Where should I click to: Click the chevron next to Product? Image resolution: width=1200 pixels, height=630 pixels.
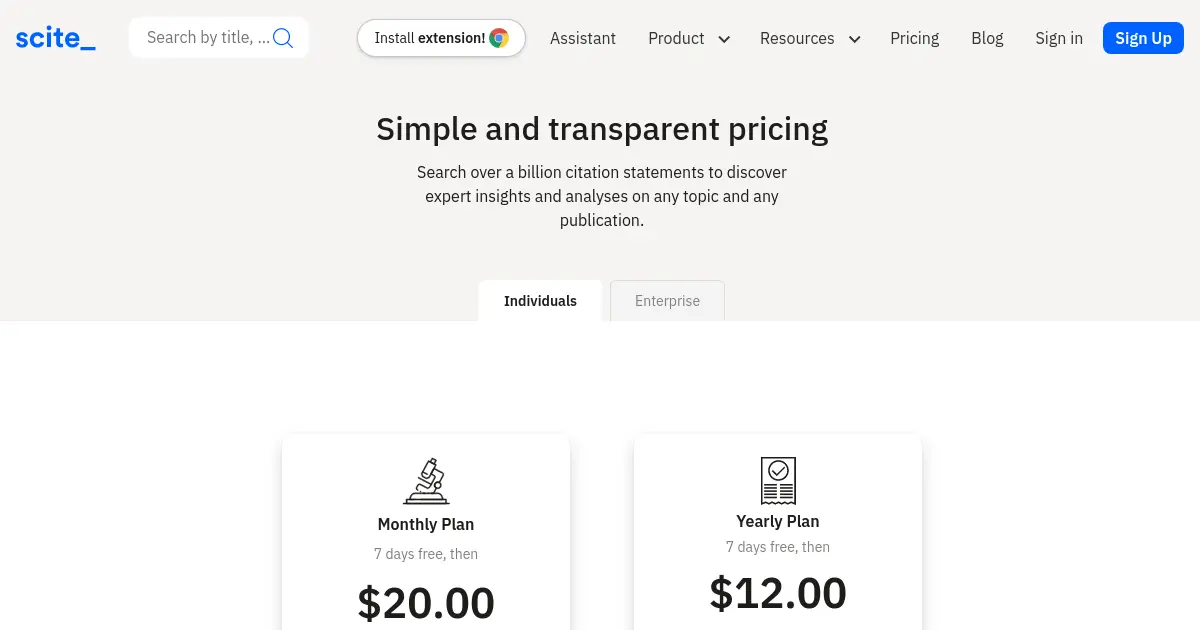(723, 39)
